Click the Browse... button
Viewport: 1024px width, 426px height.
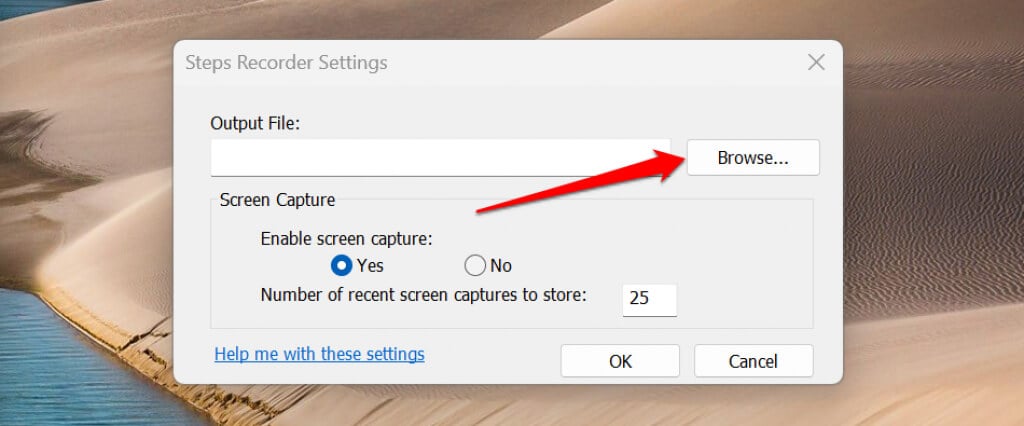752,158
